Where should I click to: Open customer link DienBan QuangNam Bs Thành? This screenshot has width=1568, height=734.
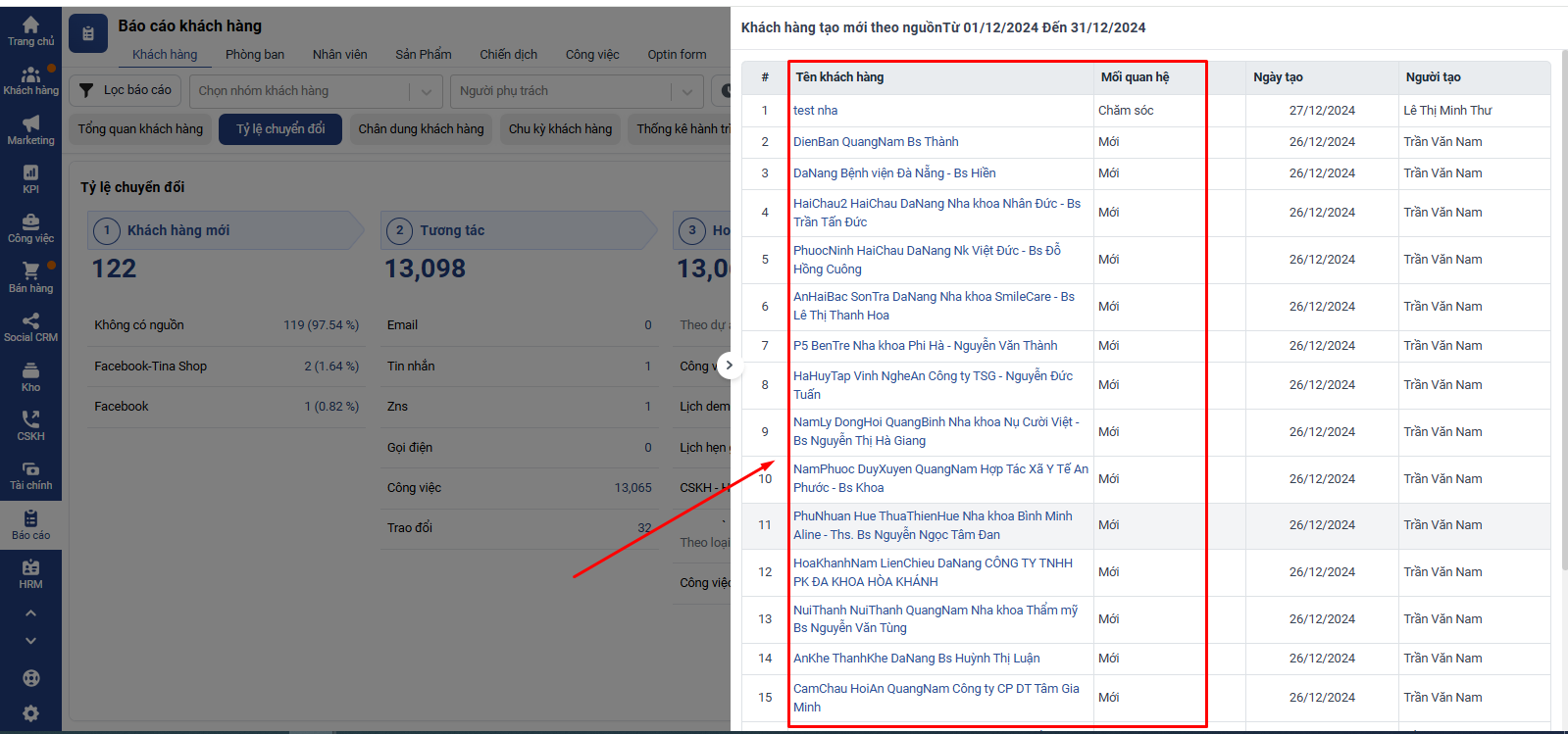[x=876, y=142]
